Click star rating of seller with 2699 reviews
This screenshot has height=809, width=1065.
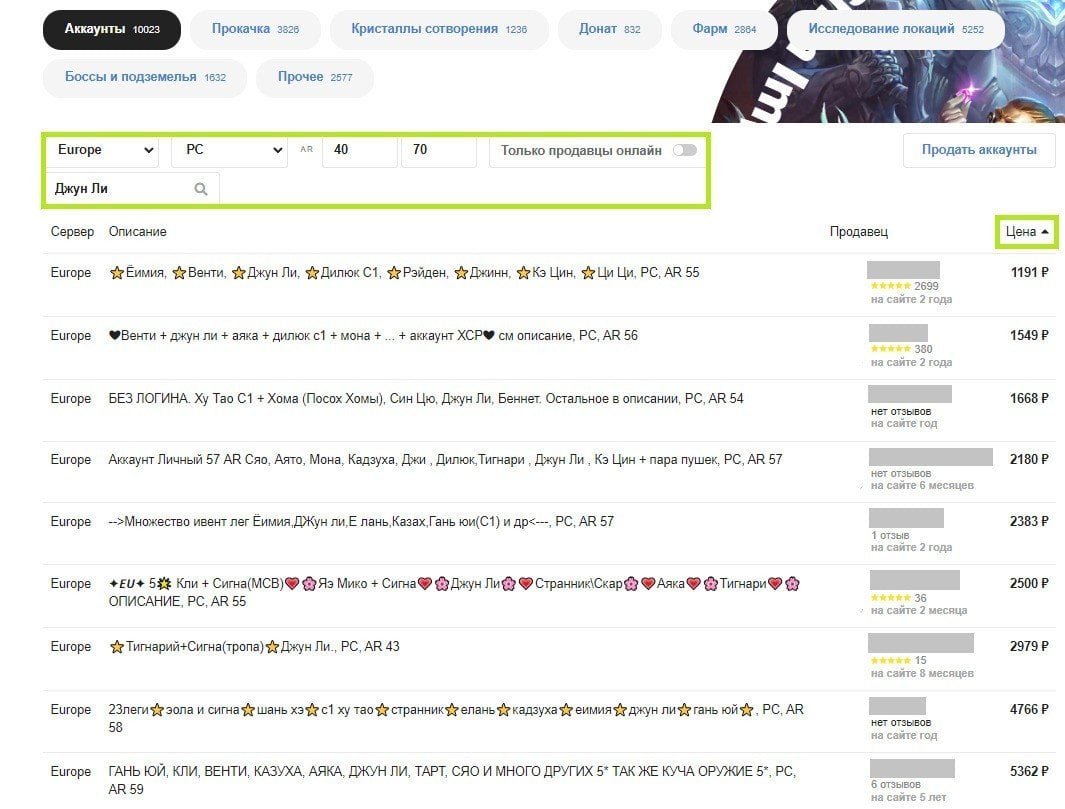[x=890, y=286]
